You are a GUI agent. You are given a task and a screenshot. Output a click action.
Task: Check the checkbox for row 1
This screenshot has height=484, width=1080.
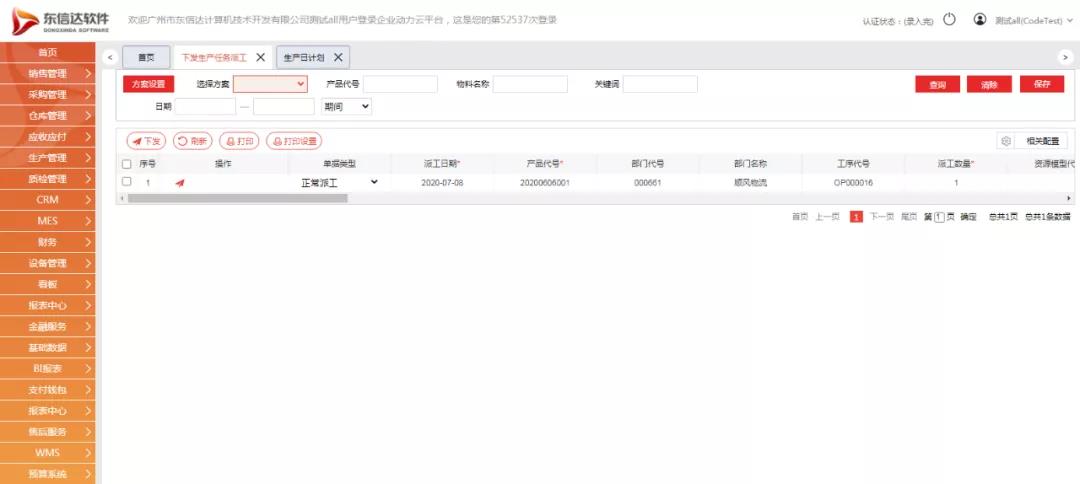(x=127, y=182)
